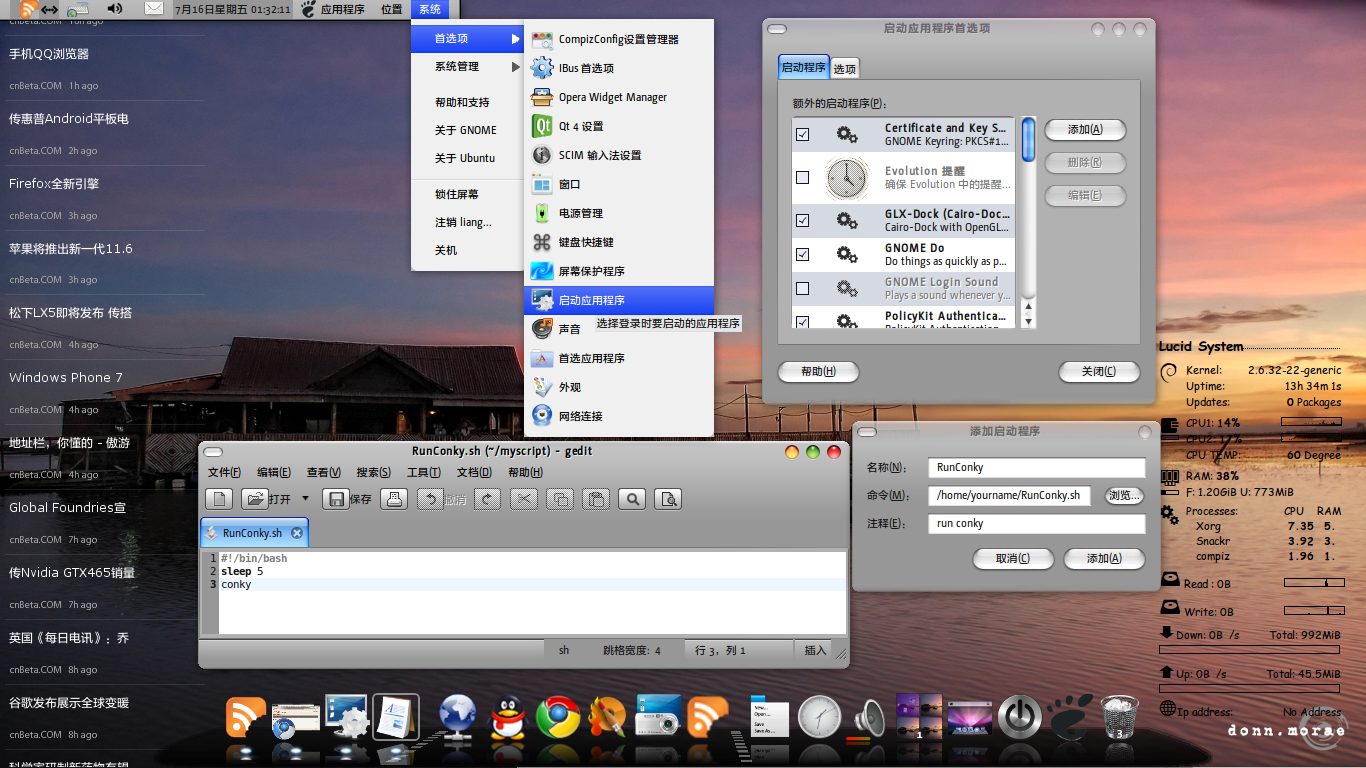This screenshot has width=1366, height=768.
Task: Choose 关机 from the 系统 menu
Action: tap(467, 251)
